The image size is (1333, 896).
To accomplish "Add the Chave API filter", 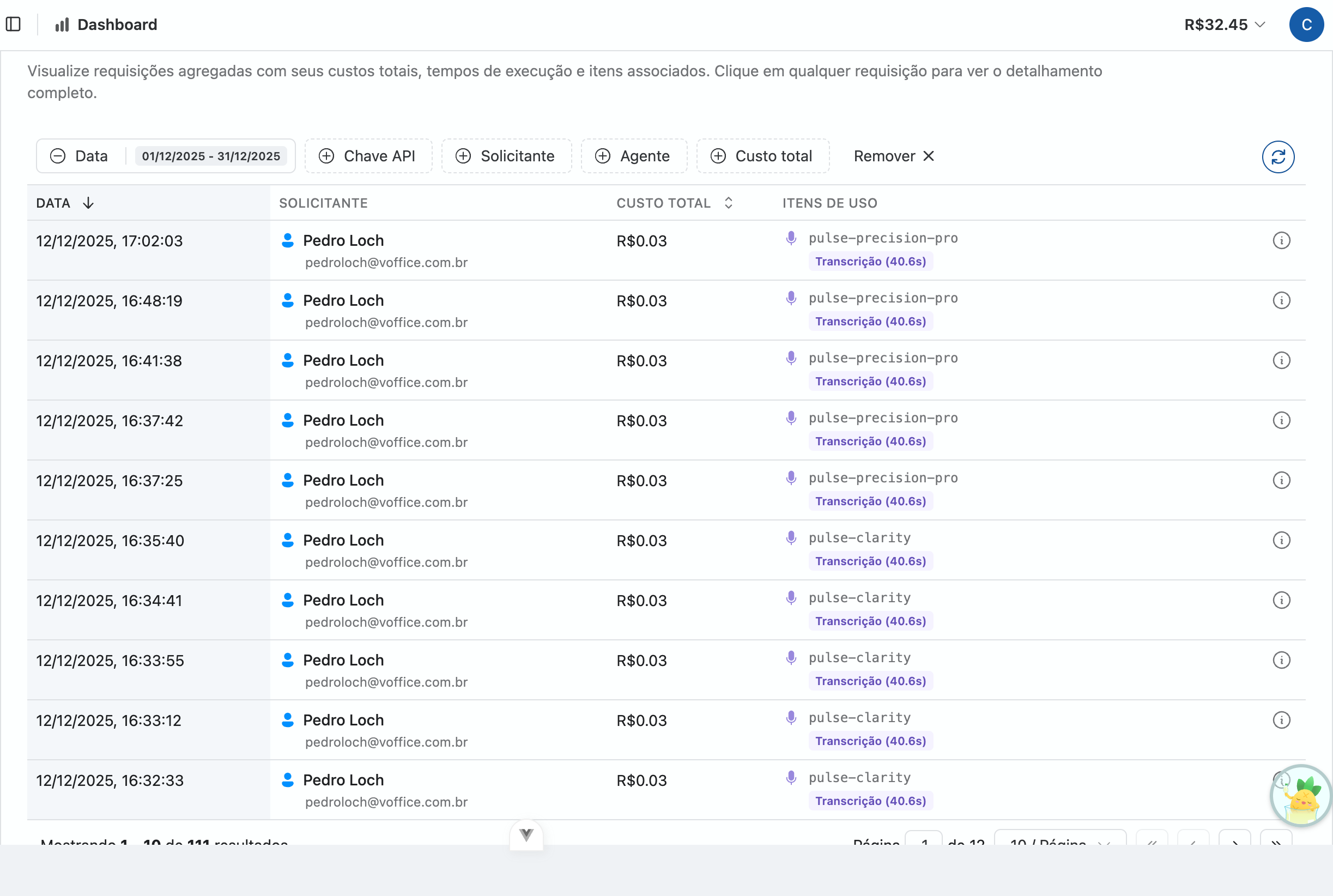I will click(x=368, y=156).
